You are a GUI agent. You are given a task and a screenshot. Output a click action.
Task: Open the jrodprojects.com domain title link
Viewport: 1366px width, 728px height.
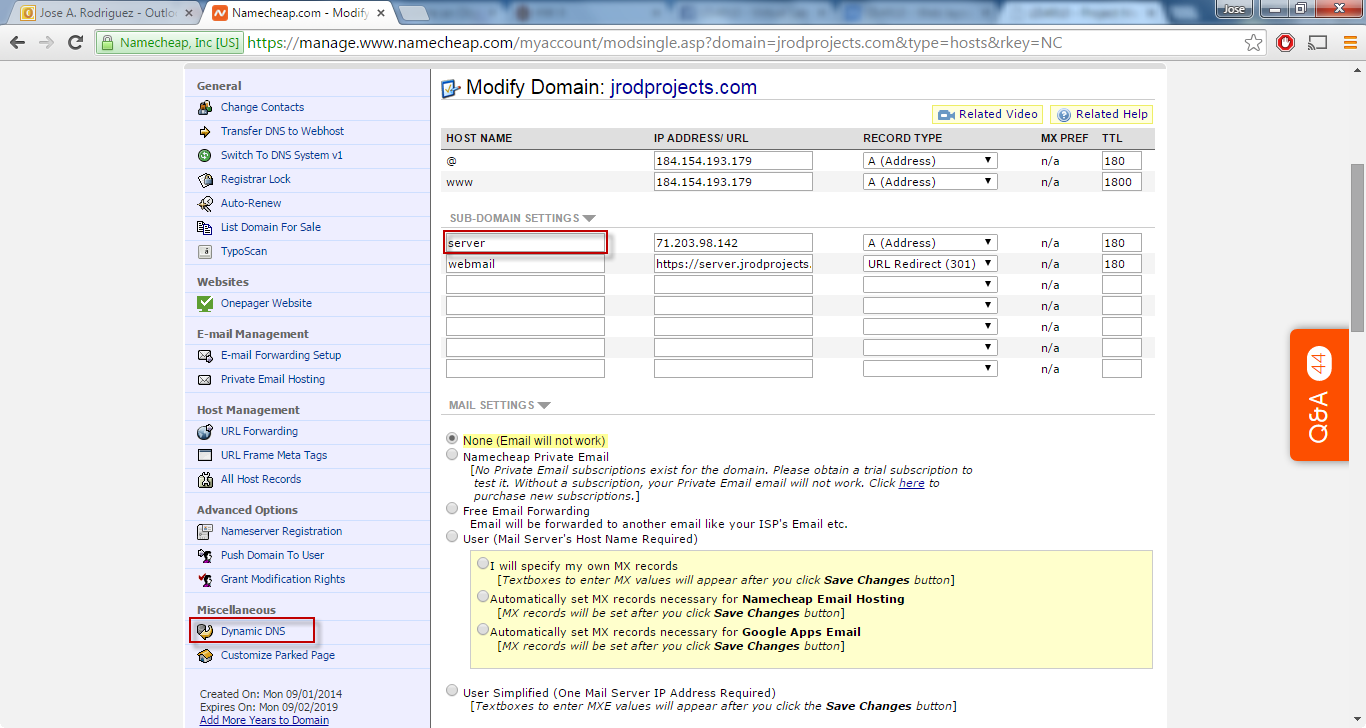point(684,87)
